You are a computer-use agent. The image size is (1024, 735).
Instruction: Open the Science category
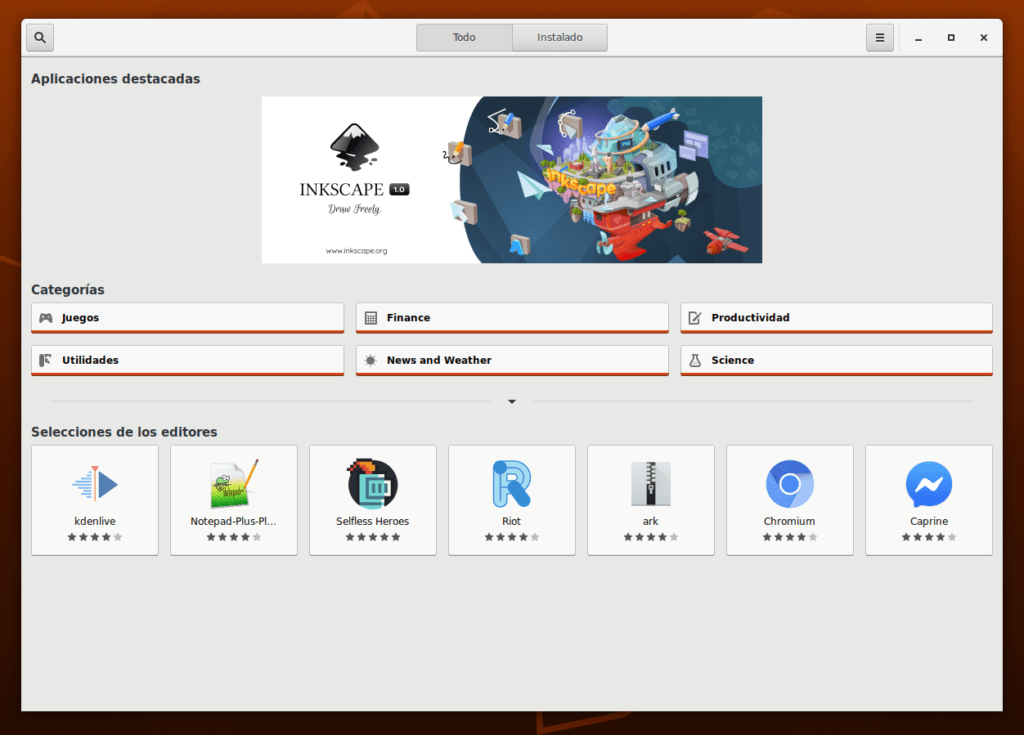point(836,360)
